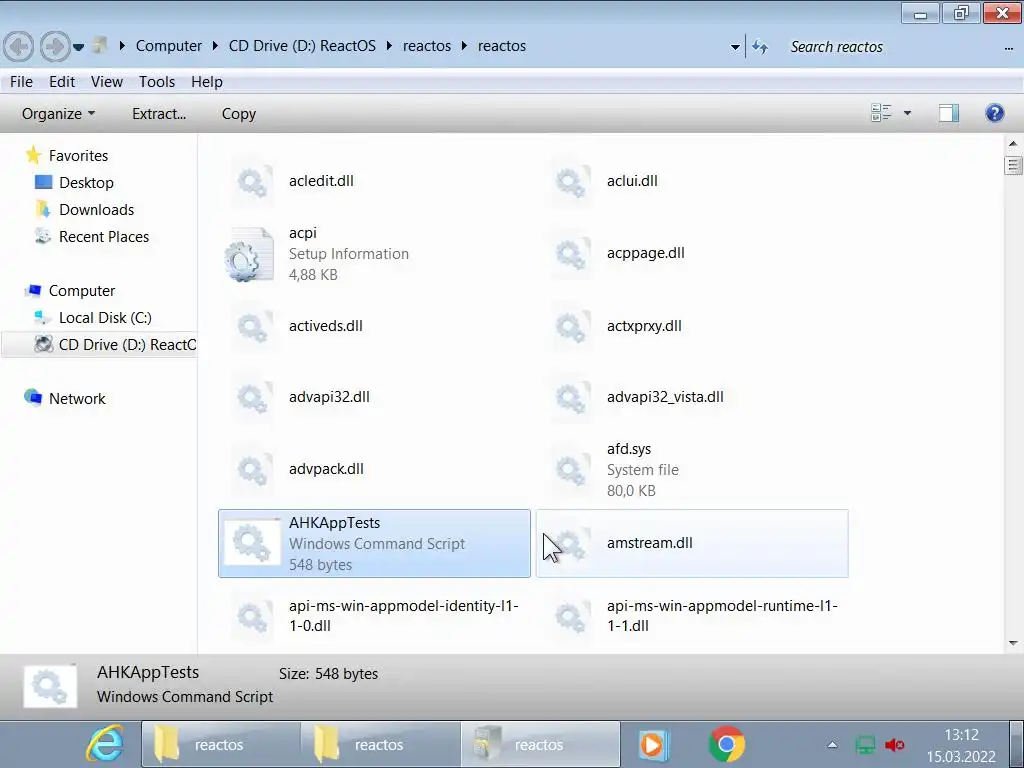Screen dimensions: 1024x768
Task: Click the amstream.dll file name
Action: 650,543
